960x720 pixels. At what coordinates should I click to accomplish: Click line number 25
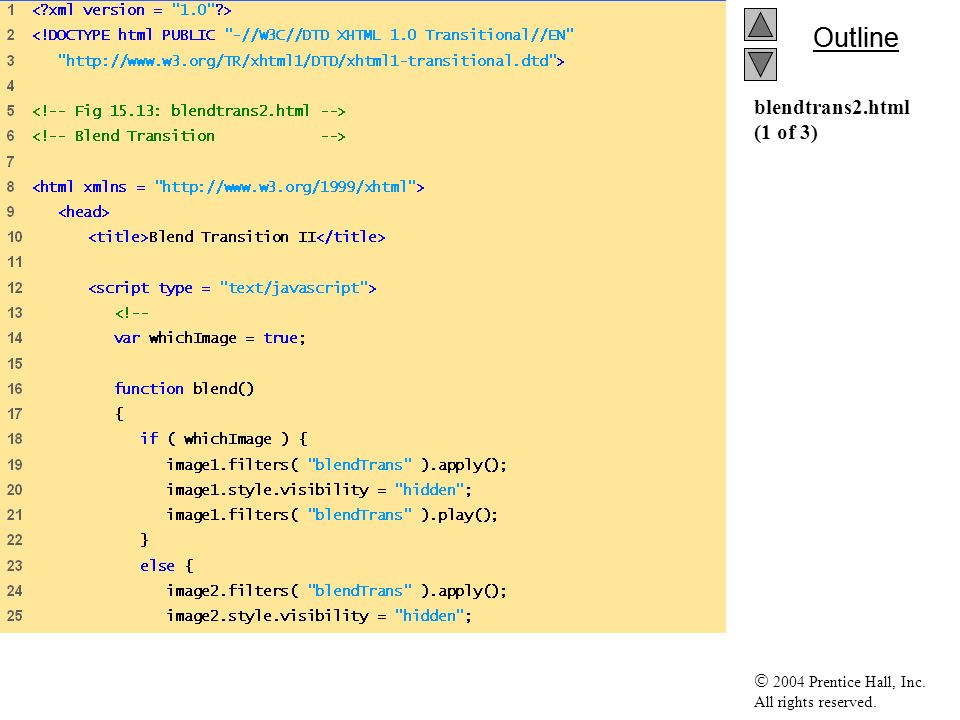(15, 616)
